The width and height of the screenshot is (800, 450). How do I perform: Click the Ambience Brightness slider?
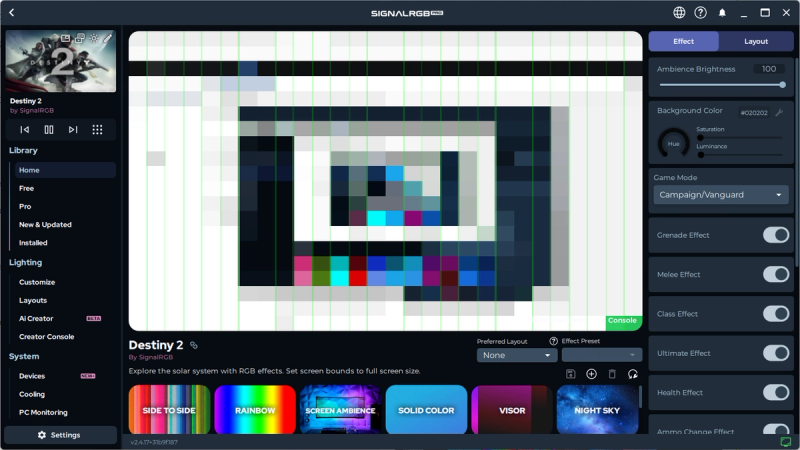[x=720, y=85]
